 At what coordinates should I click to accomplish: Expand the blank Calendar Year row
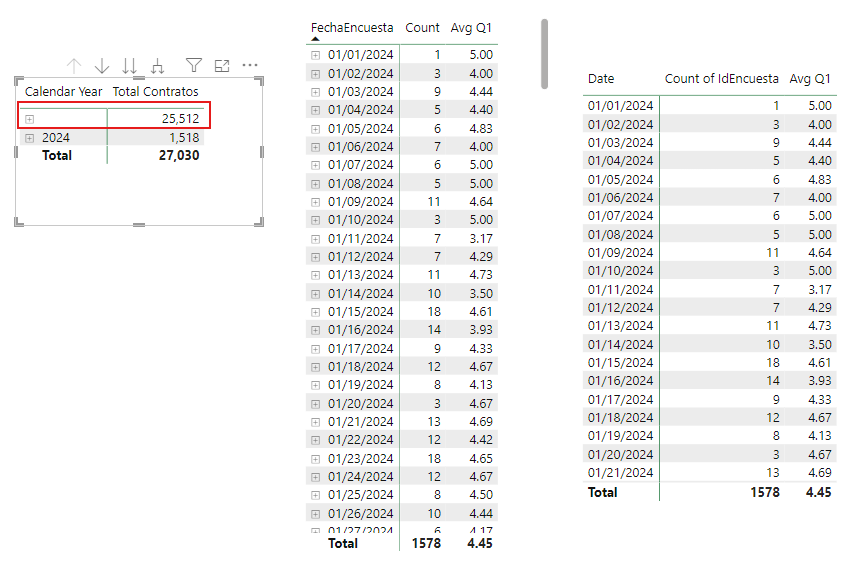pyautogui.click(x=30, y=119)
